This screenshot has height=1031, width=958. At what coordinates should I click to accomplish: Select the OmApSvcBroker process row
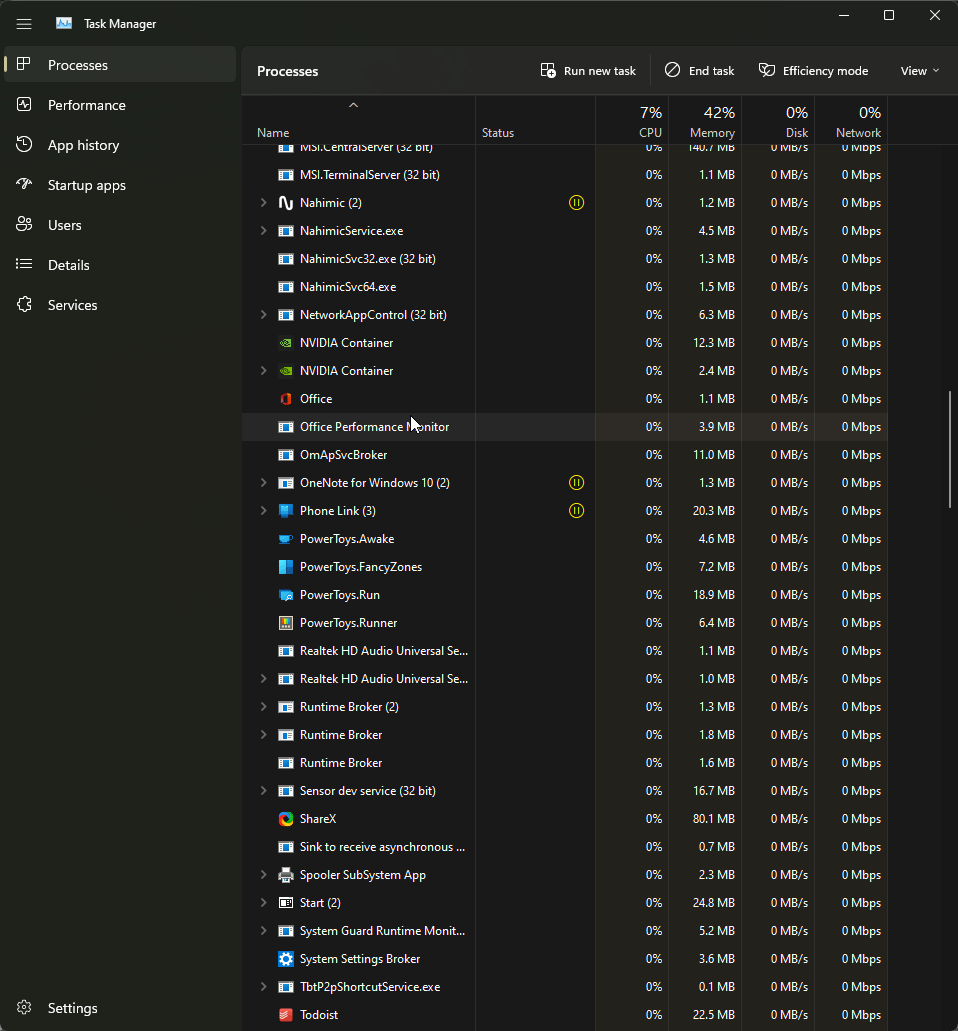coord(565,455)
